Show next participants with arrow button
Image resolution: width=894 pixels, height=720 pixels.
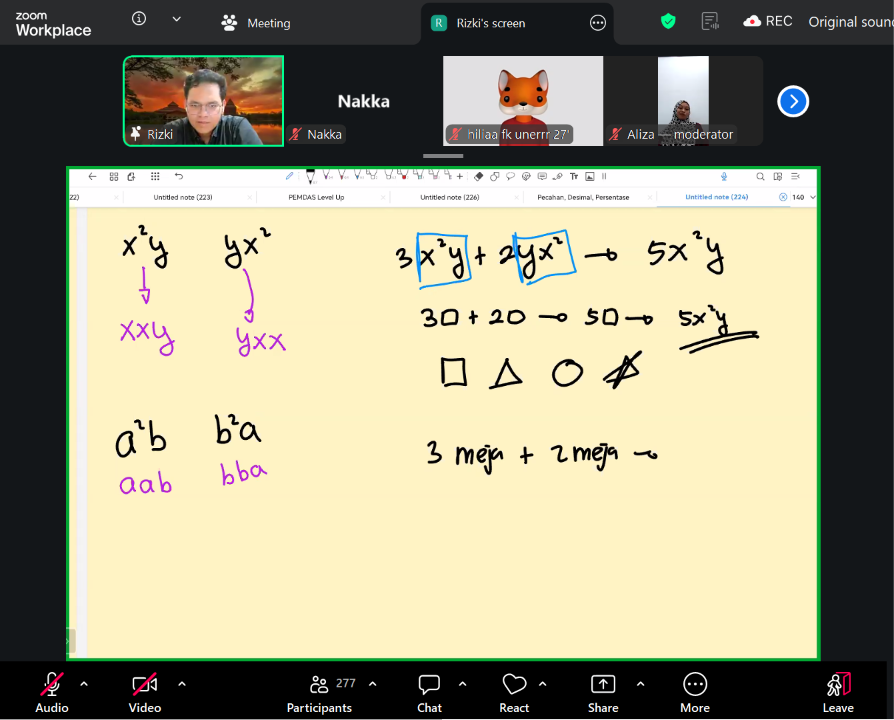pyautogui.click(x=793, y=101)
